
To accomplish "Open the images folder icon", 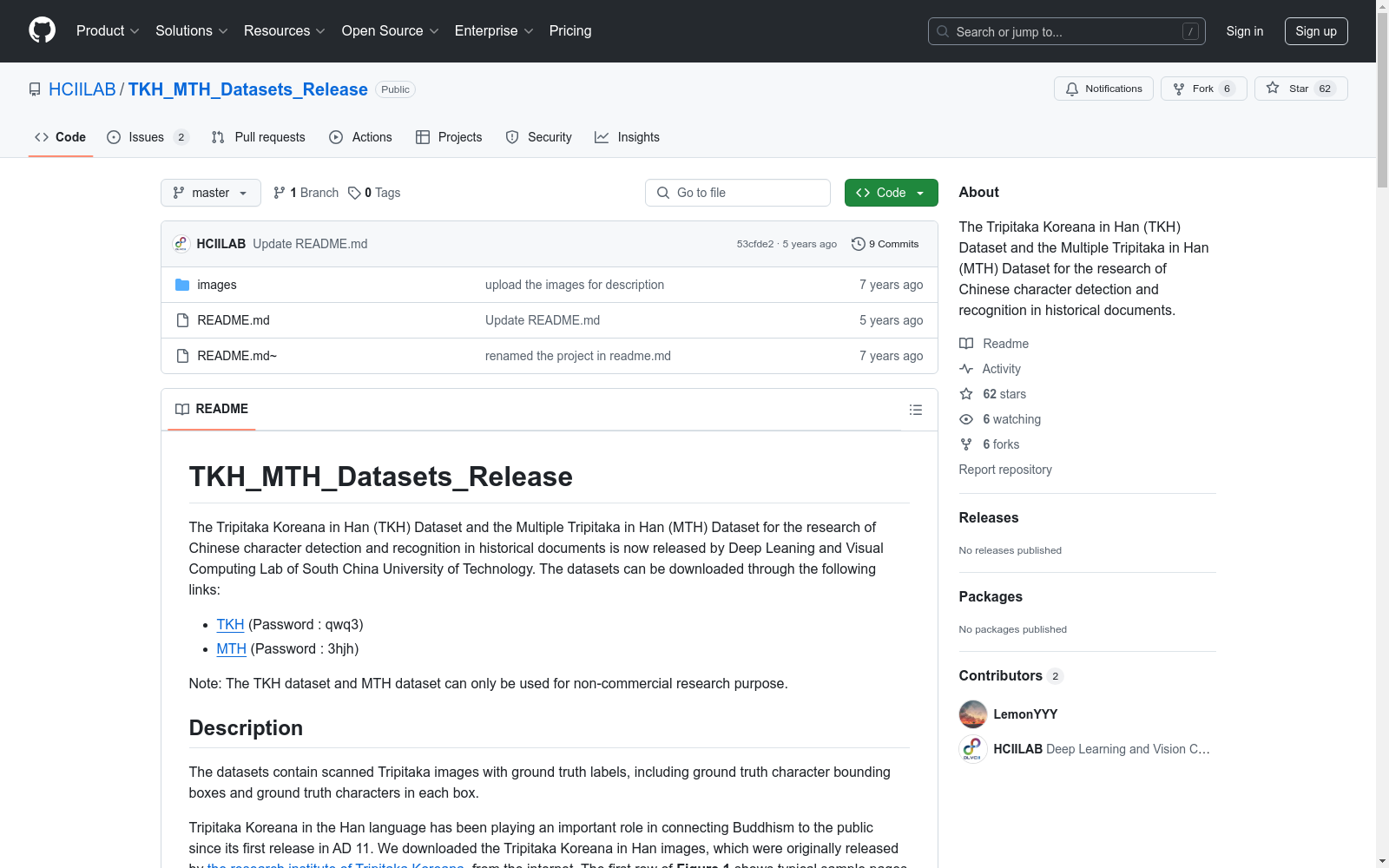I will (x=182, y=285).
